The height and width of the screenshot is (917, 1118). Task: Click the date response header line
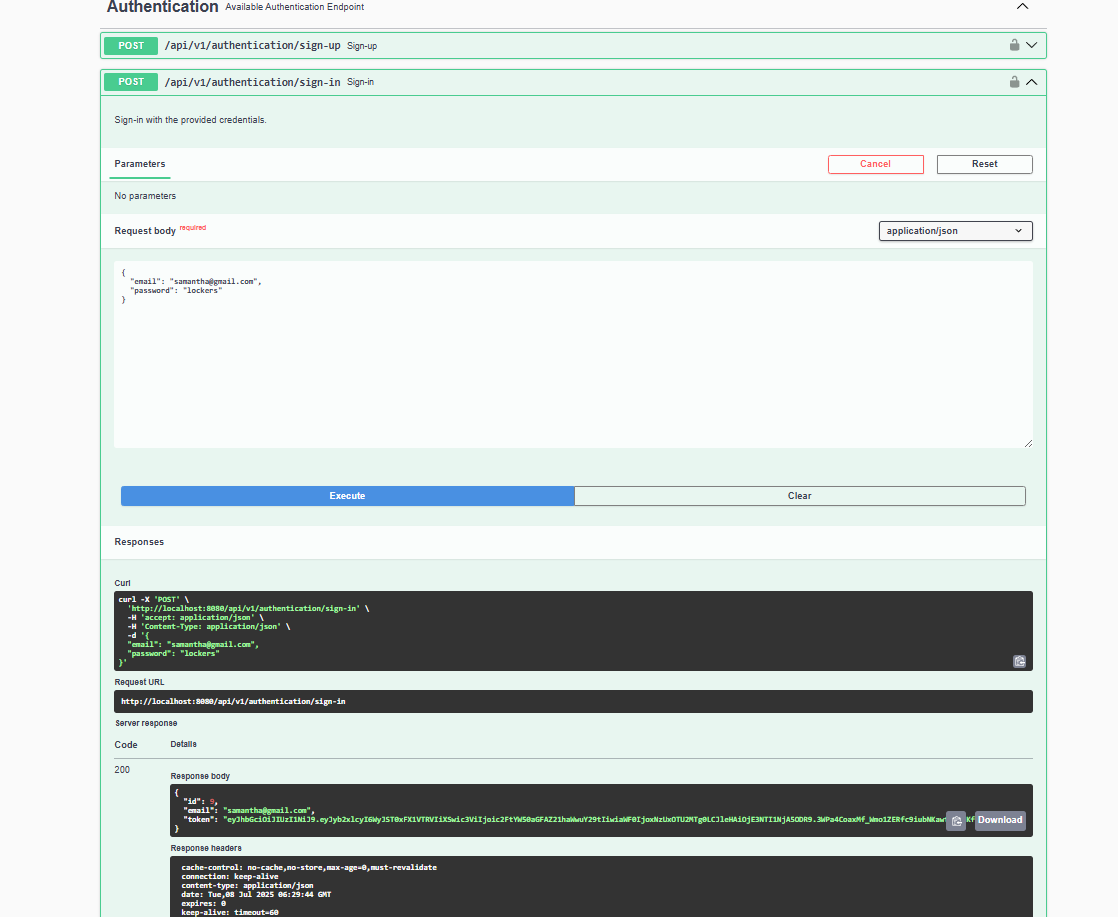tap(256, 894)
